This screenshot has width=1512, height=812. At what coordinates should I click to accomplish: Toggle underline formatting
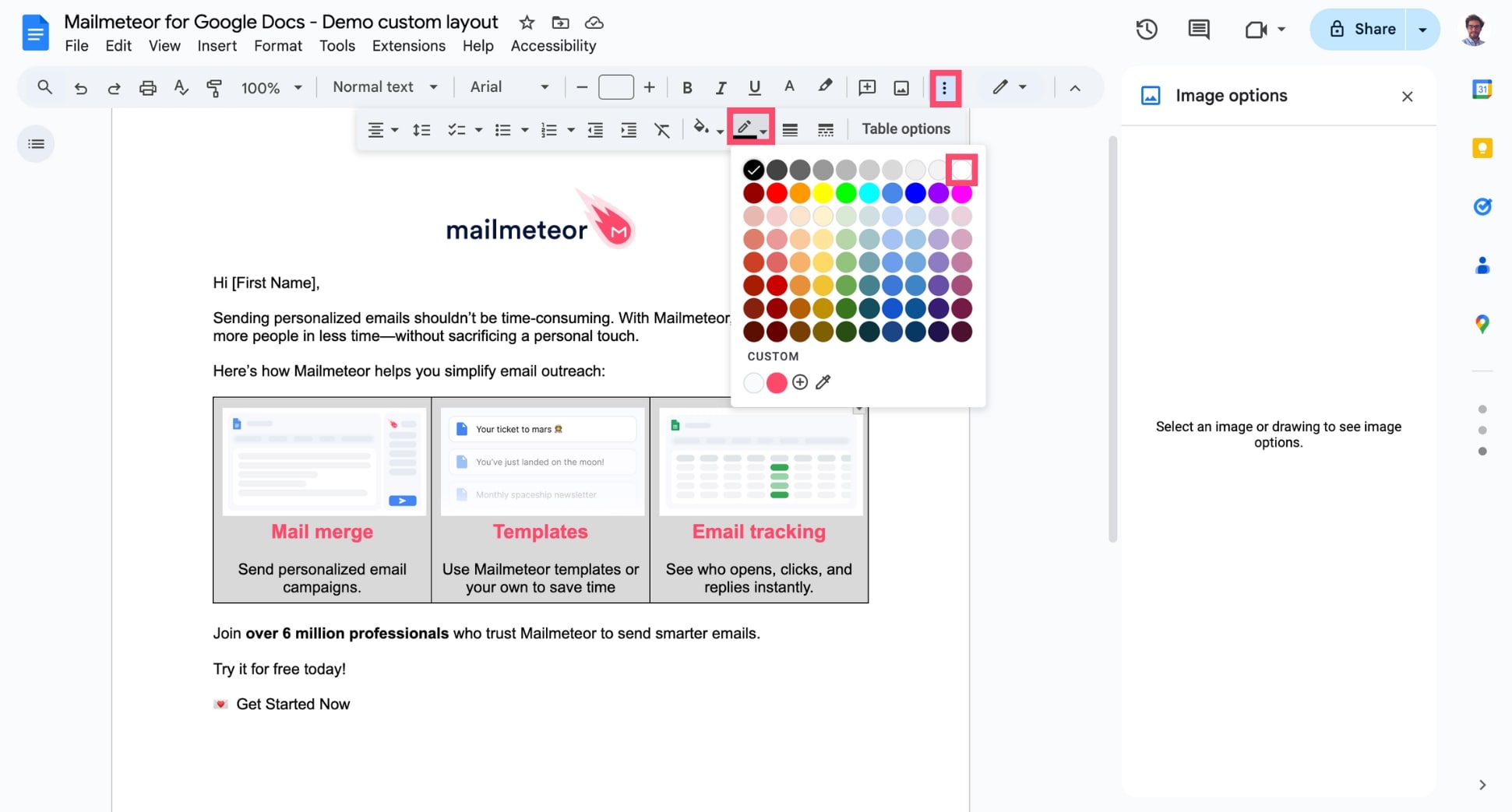click(x=754, y=87)
